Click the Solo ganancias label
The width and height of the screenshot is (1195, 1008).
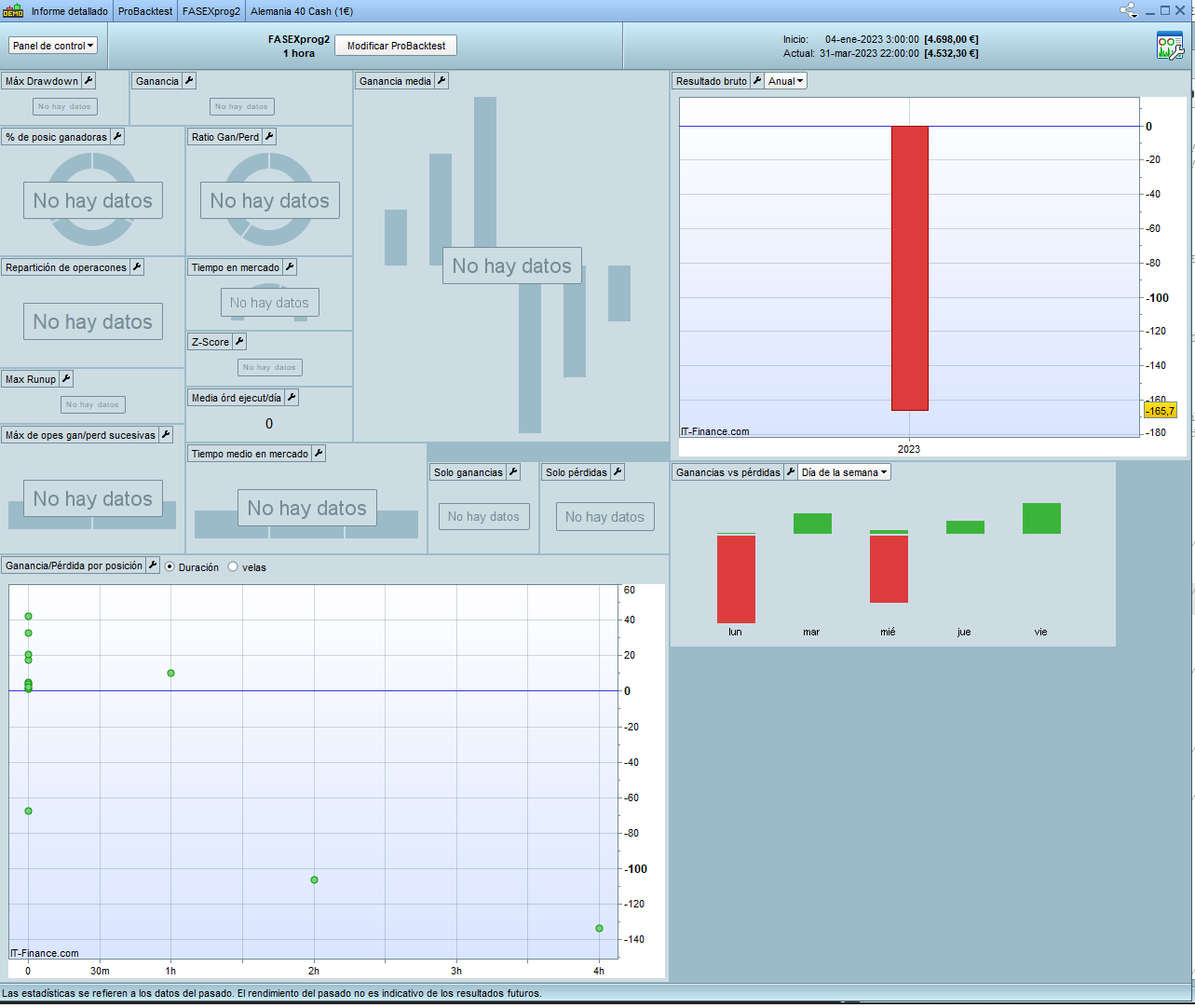click(x=468, y=472)
